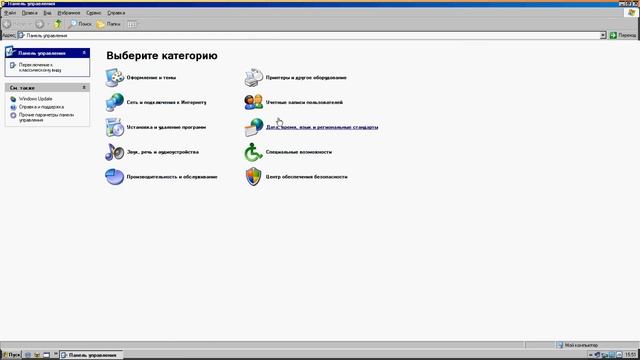This screenshot has height=360, width=640.
Task: Click the Справка и поддержка sidebar icon
Action: pos(13,107)
